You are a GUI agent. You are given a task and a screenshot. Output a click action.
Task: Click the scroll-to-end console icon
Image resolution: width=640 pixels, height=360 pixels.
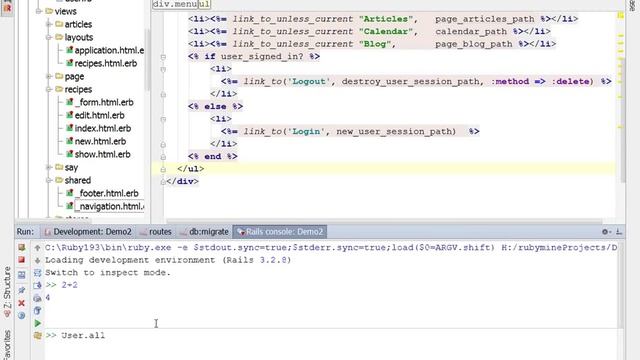pyautogui.click(x=37, y=285)
